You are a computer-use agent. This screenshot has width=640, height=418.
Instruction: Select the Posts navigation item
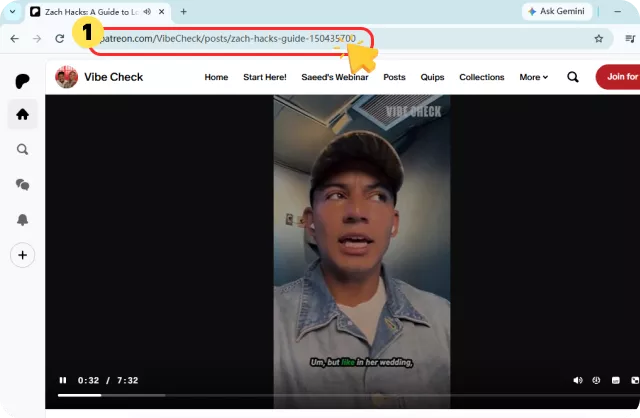[394, 77]
